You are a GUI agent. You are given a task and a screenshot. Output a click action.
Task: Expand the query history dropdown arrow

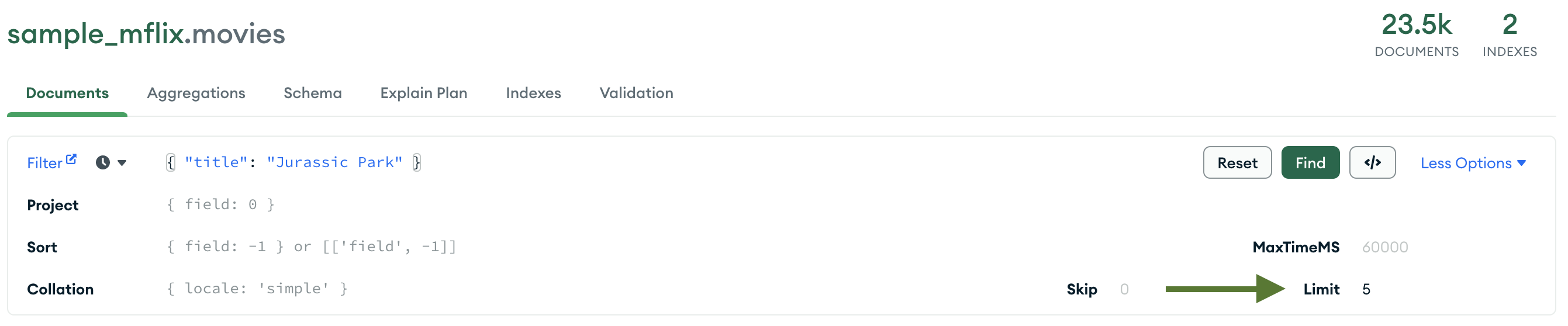click(x=122, y=163)
